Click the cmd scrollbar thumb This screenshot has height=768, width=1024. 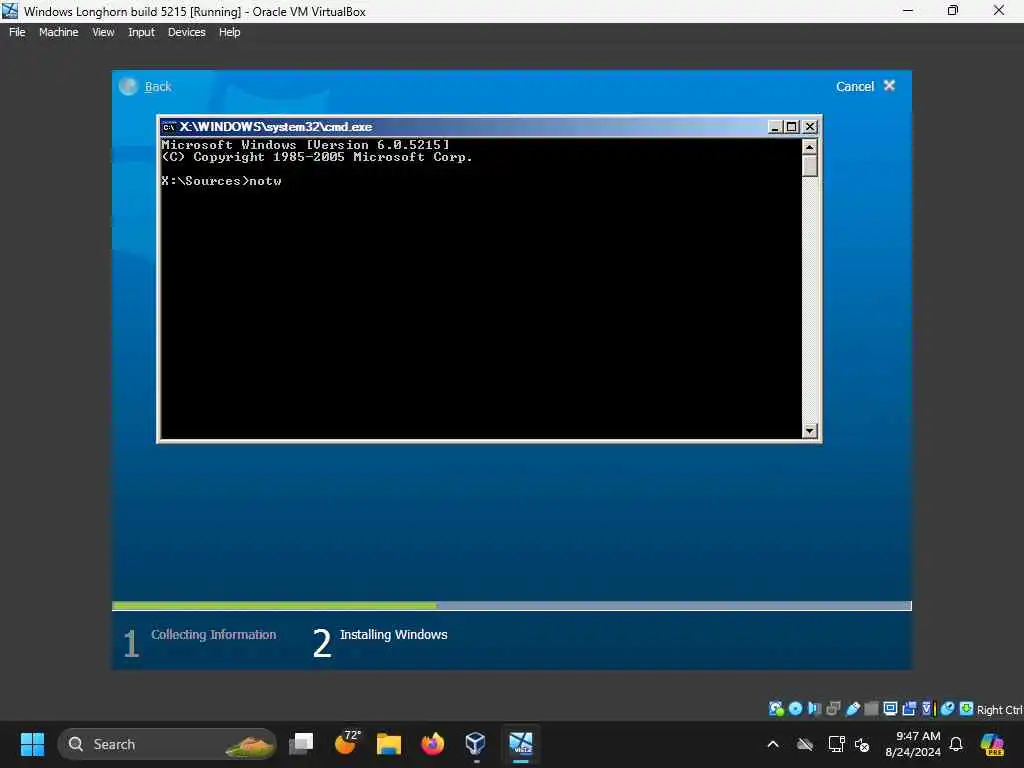click(810, 166)
